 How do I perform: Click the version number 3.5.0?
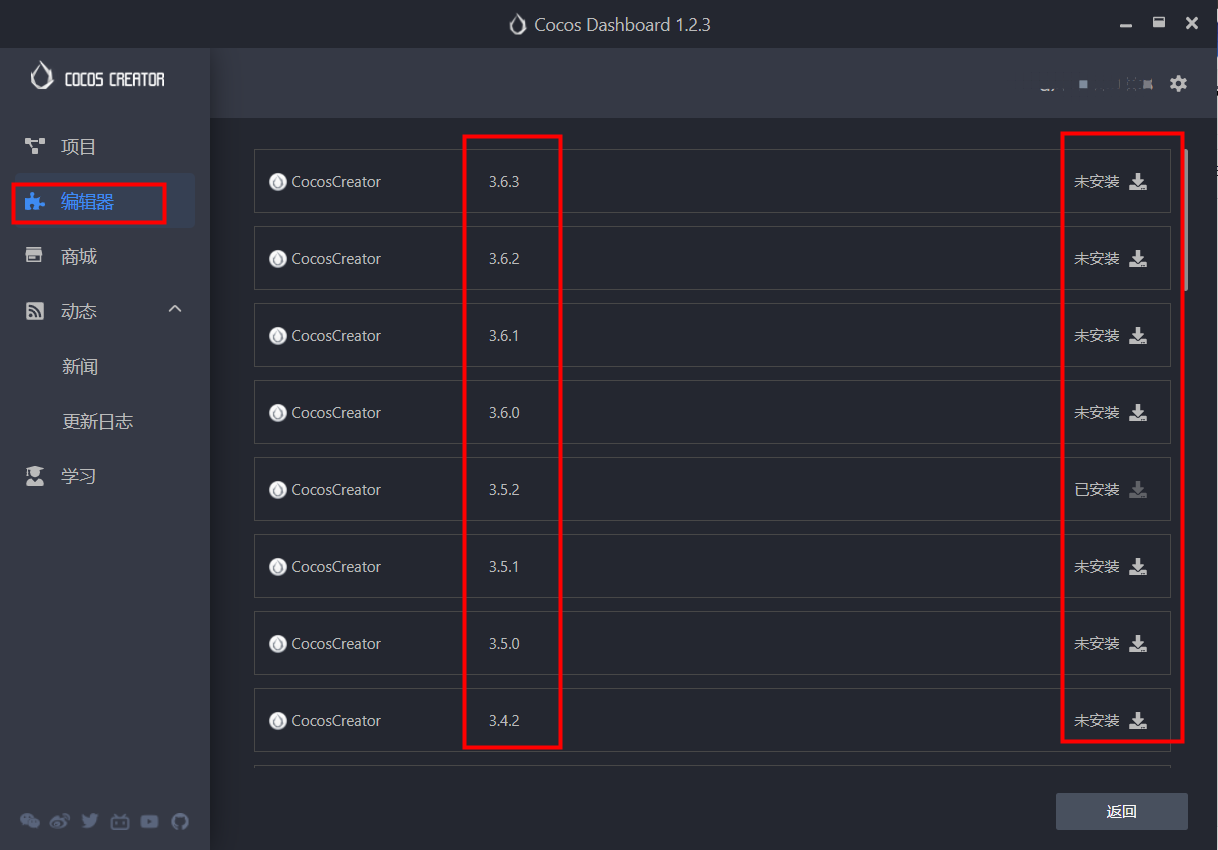pos(504,644)
